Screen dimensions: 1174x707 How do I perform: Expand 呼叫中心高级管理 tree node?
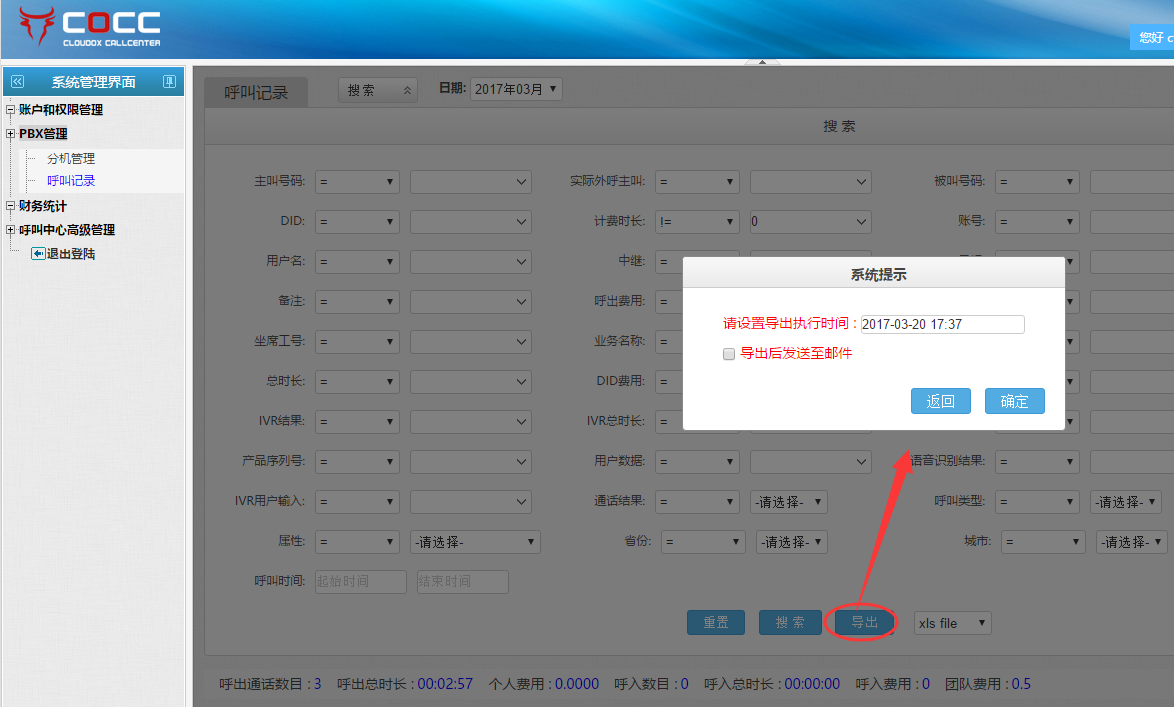(10, 230)
